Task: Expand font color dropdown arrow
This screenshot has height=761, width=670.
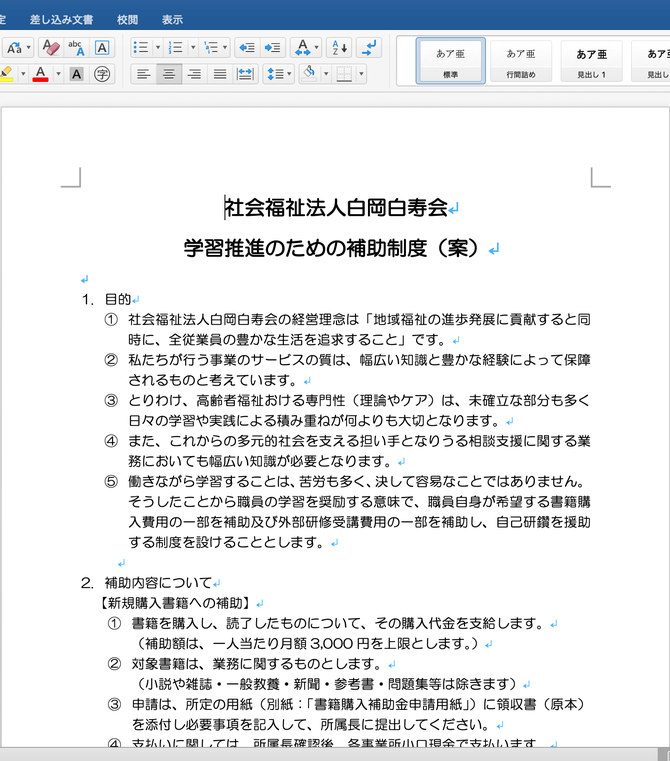Action: (58, 74)
